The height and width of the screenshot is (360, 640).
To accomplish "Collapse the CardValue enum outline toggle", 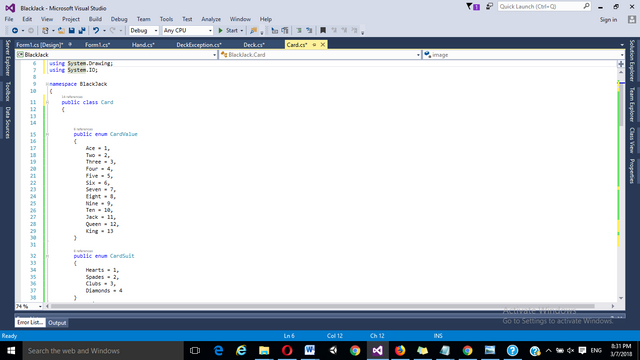I will point(47,134).
